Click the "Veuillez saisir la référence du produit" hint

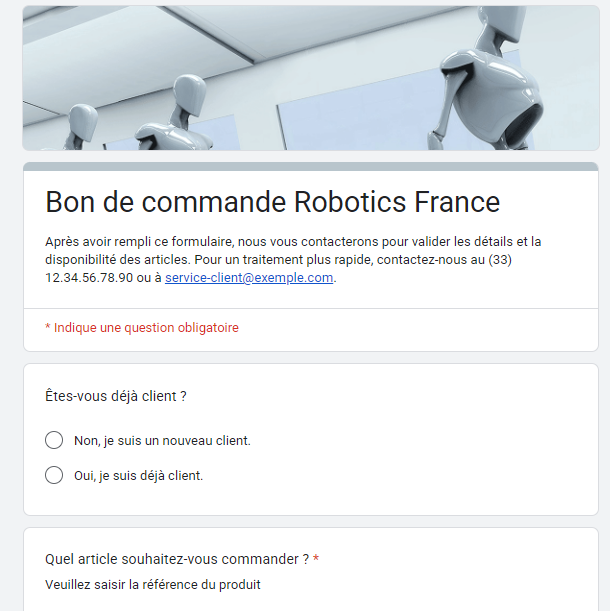152,584
